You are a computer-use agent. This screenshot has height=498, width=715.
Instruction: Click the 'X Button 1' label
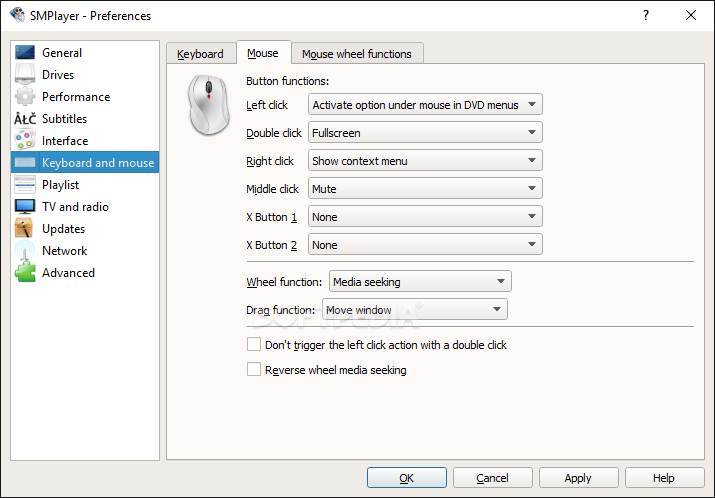[271, 217]
